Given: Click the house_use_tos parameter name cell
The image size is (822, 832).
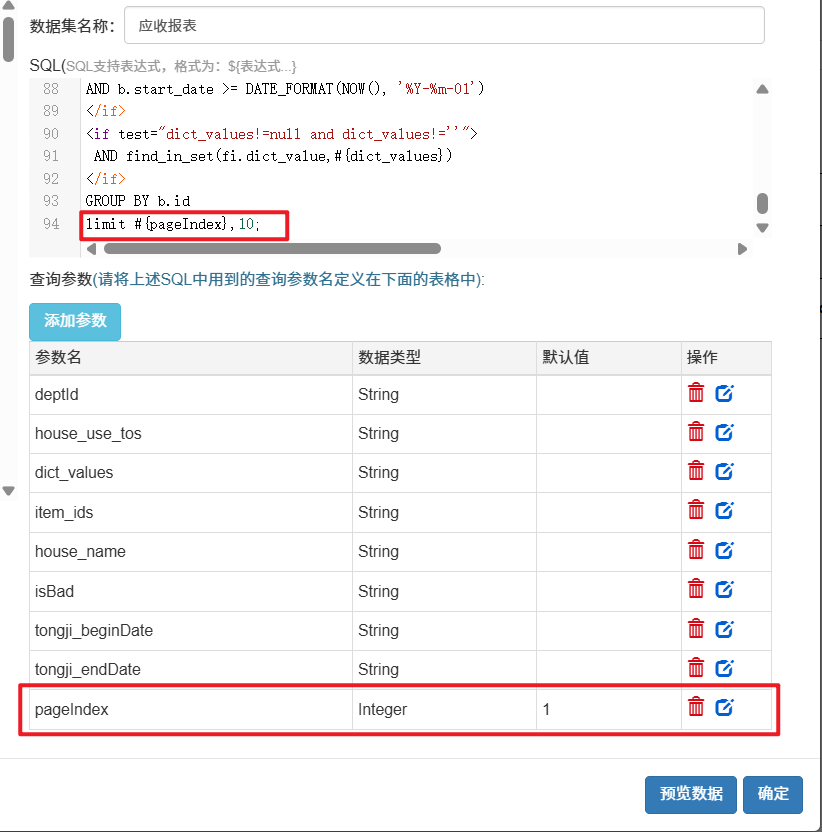Looking at the screenshot, I should point(191,434).
